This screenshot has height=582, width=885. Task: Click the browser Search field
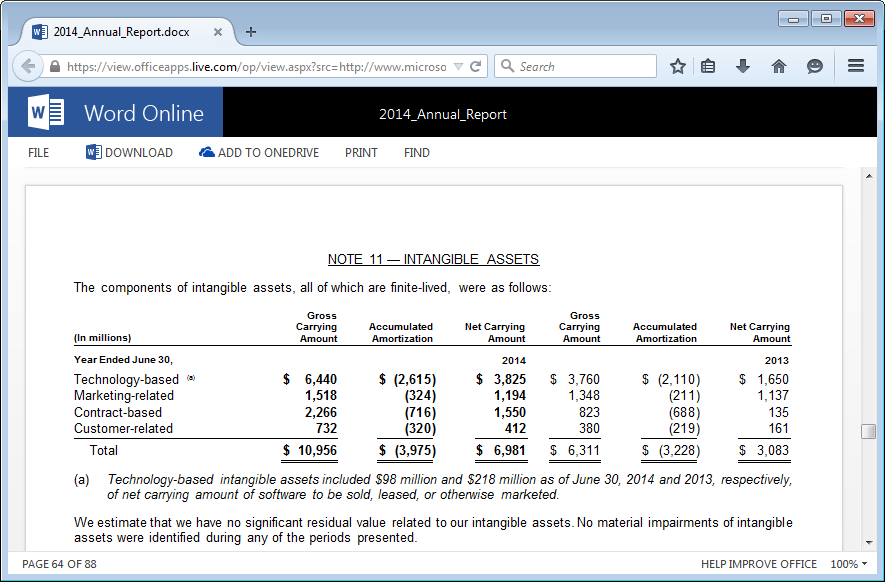575,66
